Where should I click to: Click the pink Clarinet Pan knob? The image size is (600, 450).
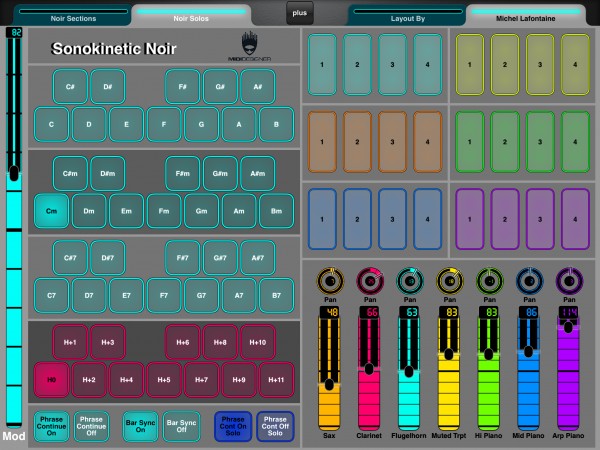click(x=370, y=281)
